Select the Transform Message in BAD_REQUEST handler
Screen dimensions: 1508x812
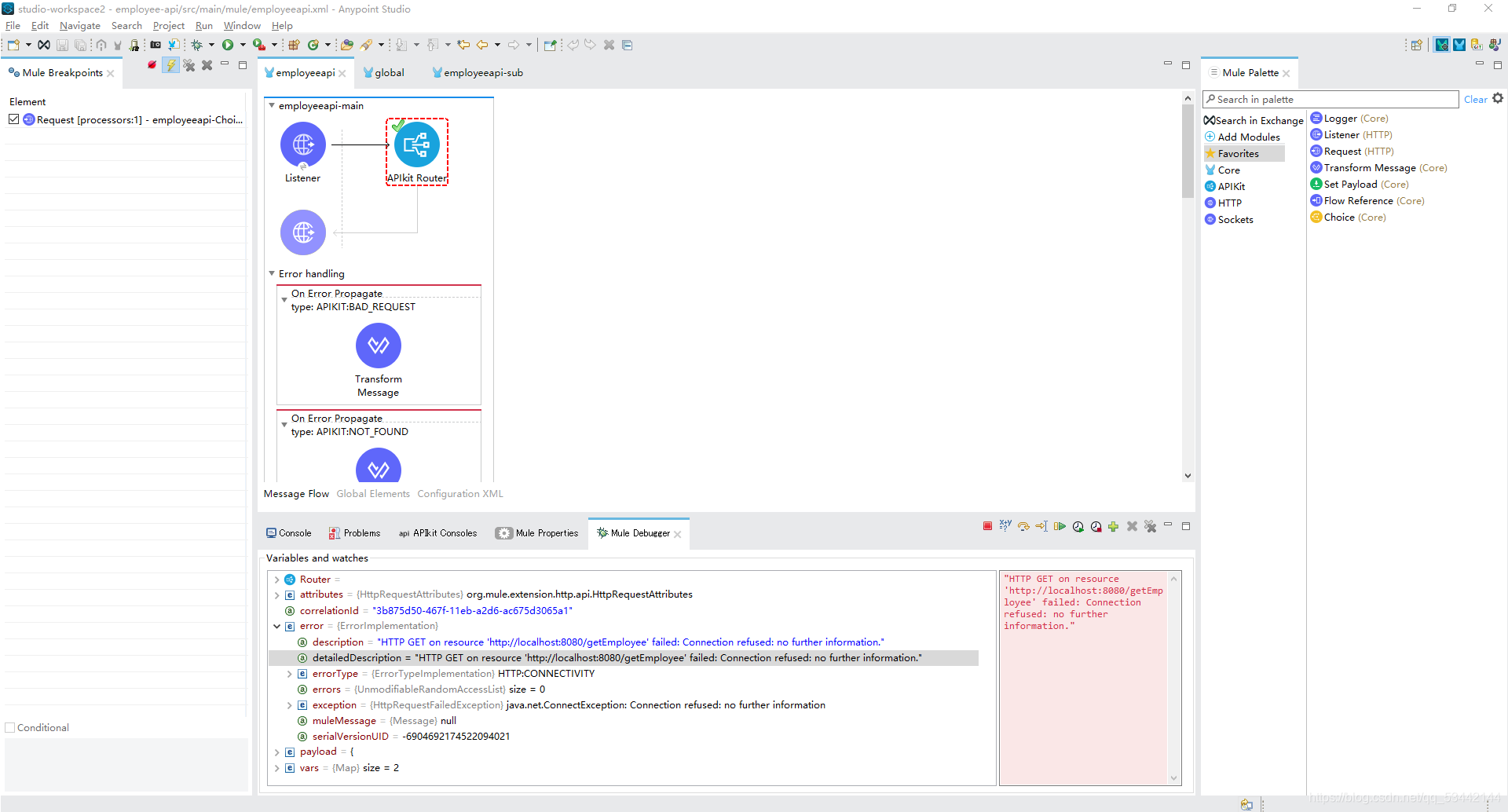379,360
